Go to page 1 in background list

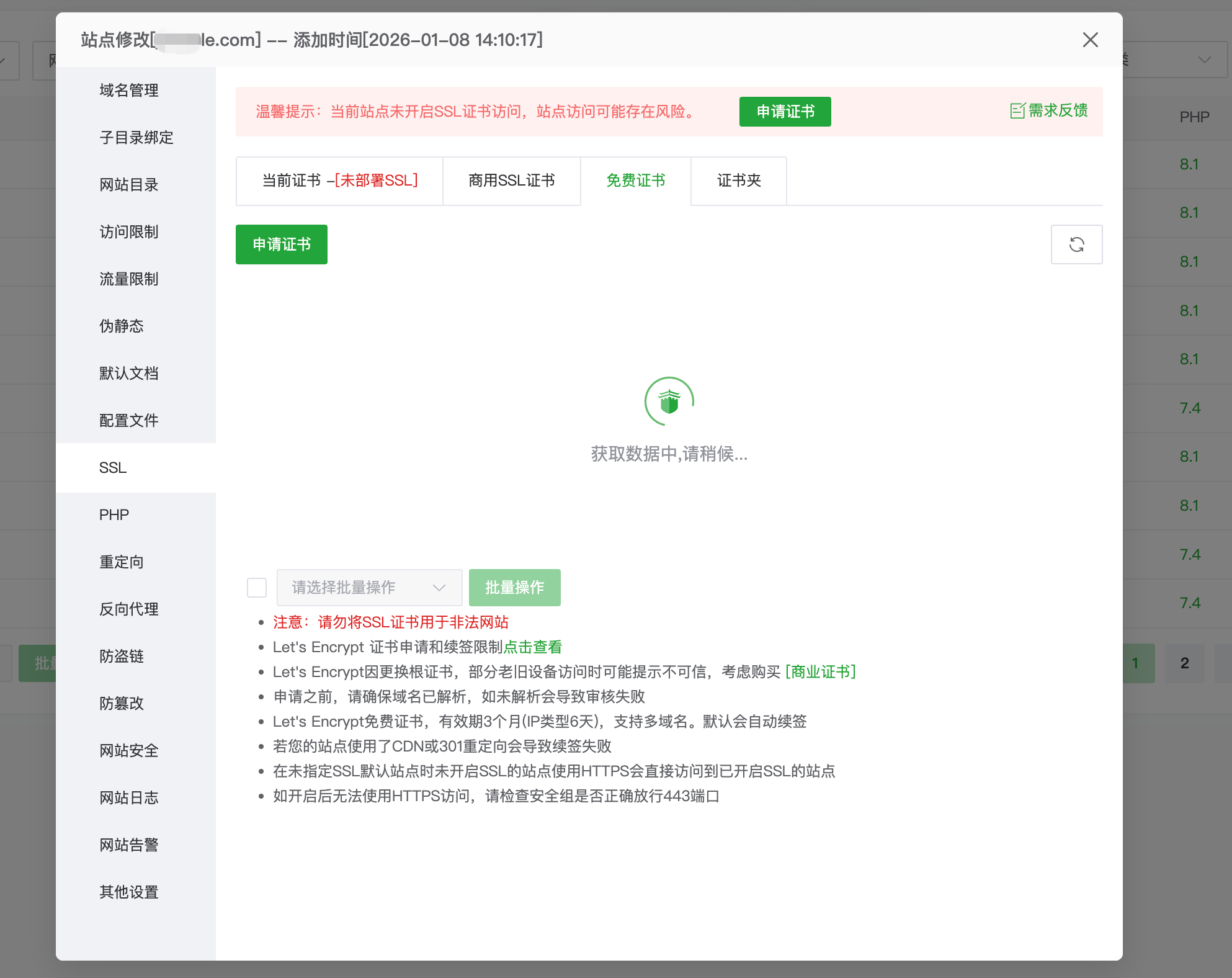point(1139,663)
